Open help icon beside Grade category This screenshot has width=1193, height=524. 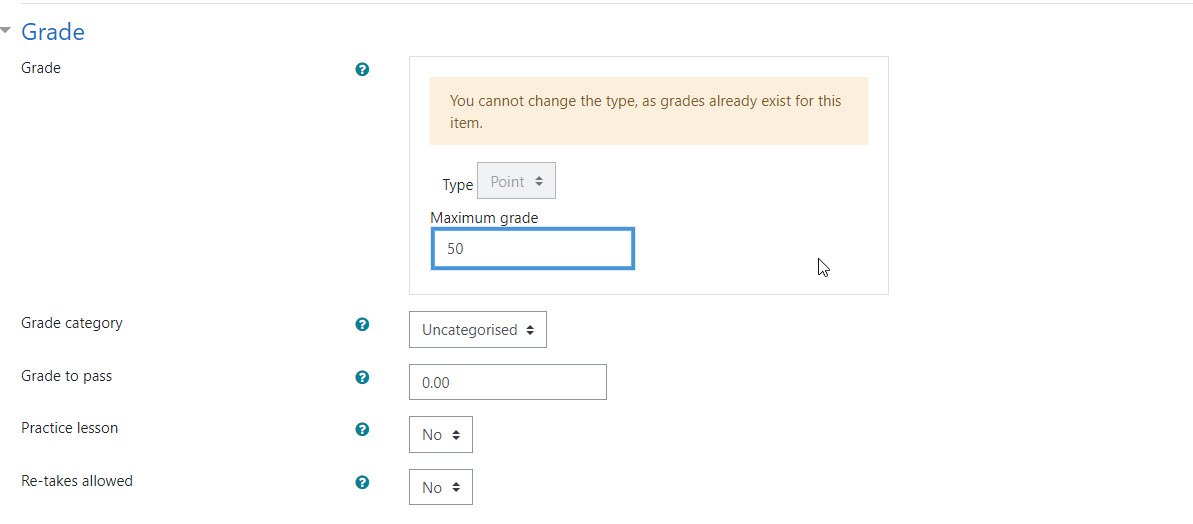362,325
